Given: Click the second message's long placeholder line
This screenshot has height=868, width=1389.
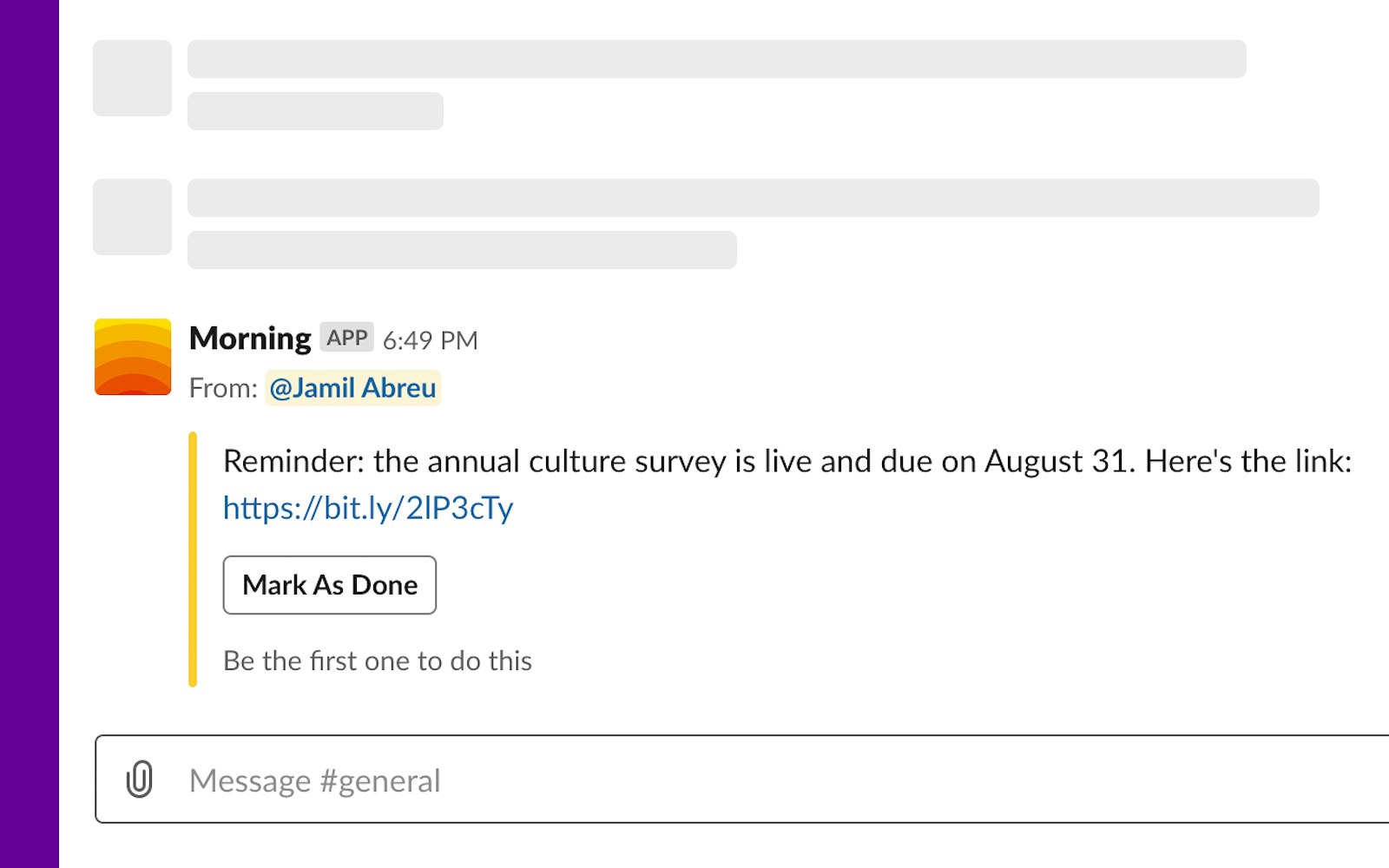Looking at the screenshot, I should point(754,198).
